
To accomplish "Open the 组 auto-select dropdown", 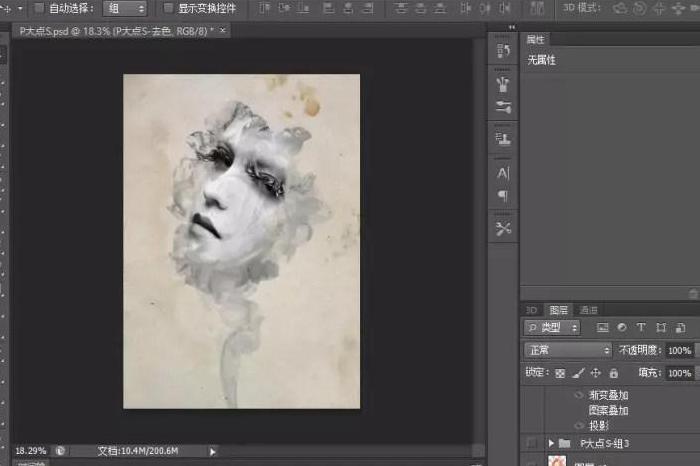I will tap(125, 8).
